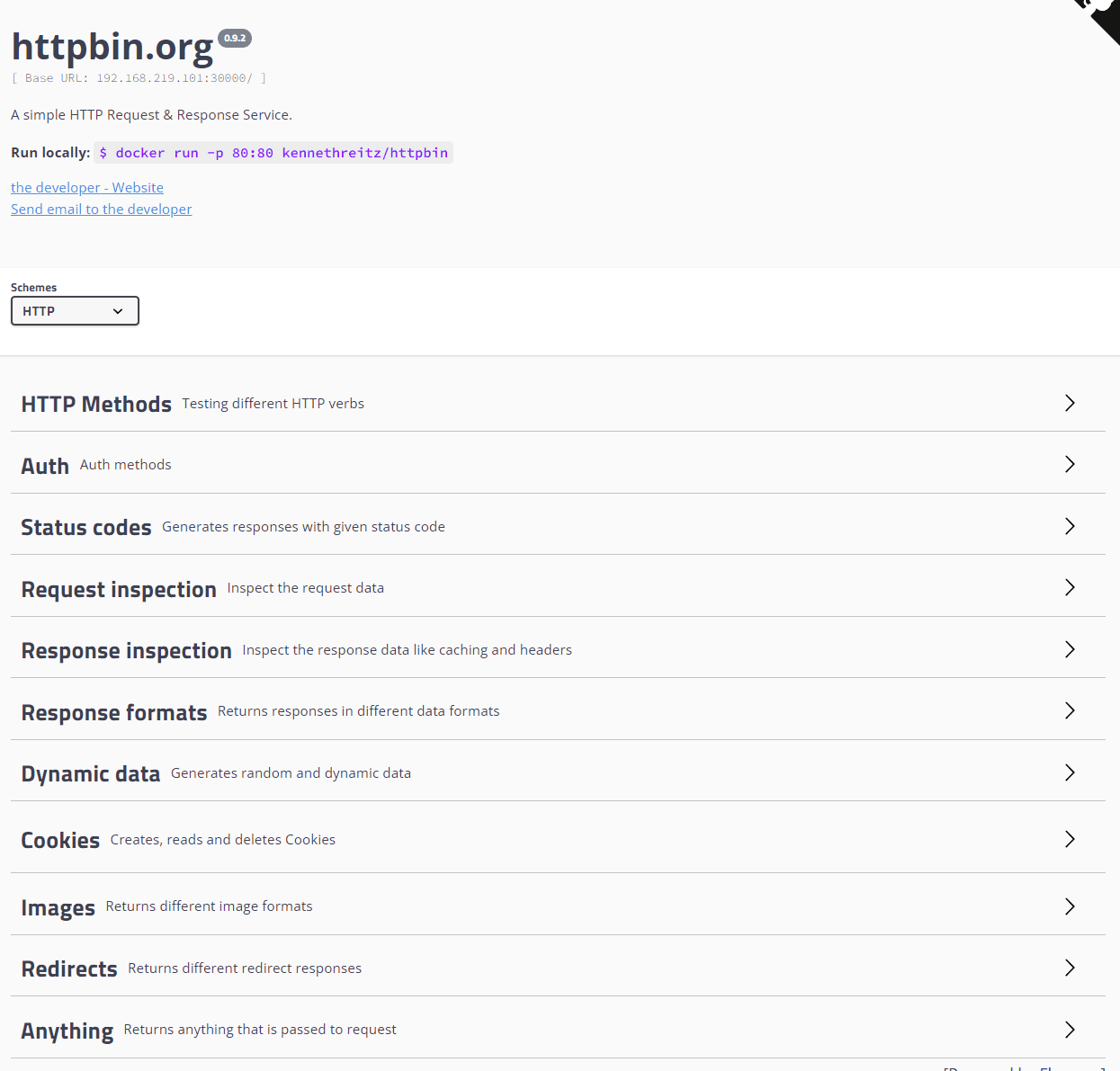
Task: Click the Response inspection arrow icon
Action: (x=1070, y=649)
